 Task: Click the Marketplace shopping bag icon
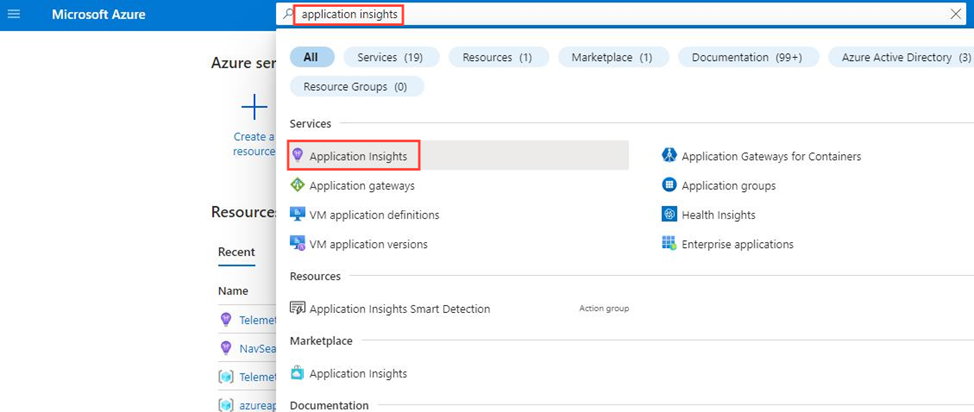tap(298, 373)
